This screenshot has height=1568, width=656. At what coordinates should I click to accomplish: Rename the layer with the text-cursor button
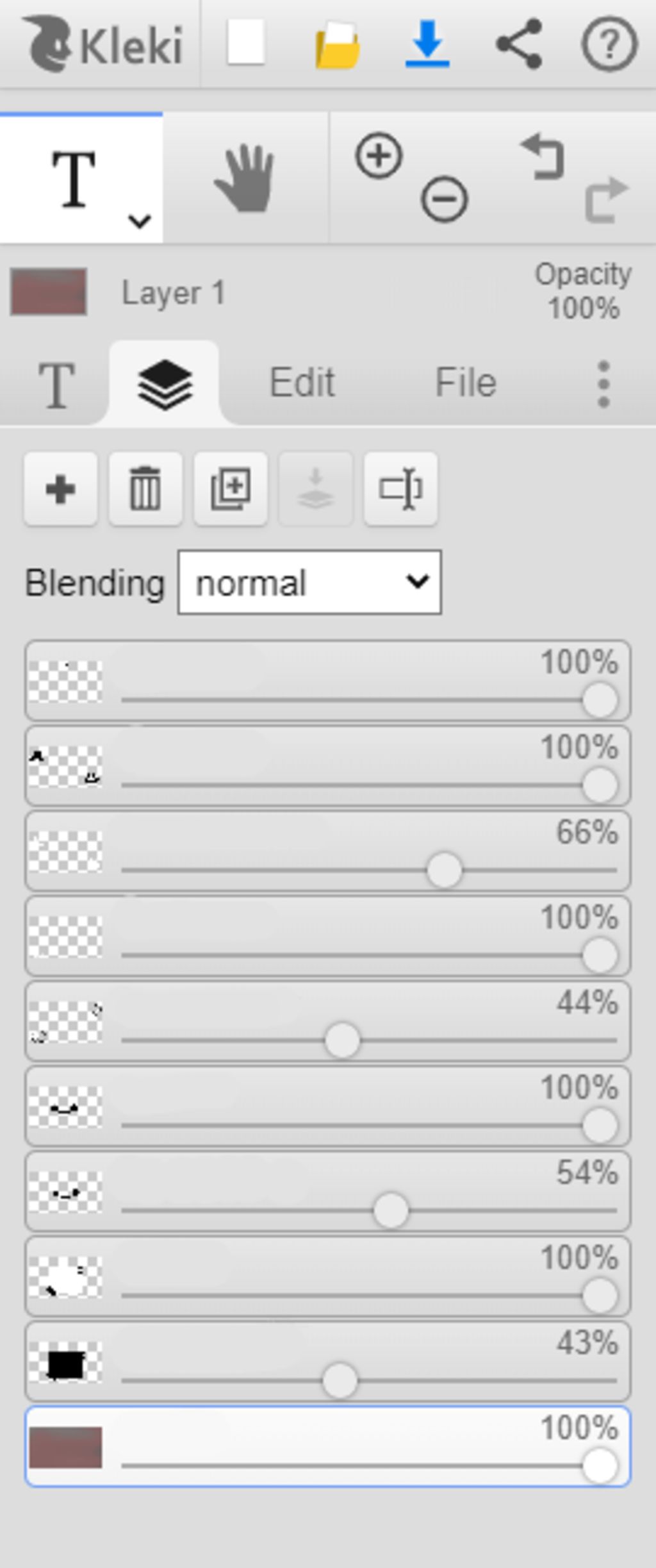pyautogui.click(x=400, y=489)
